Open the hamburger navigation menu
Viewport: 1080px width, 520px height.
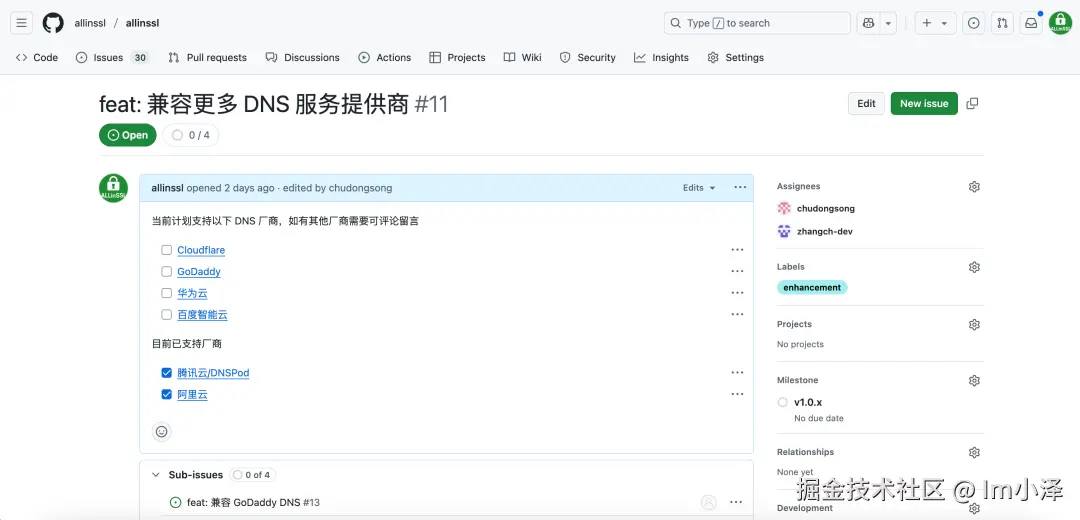[x=21, y=23]
